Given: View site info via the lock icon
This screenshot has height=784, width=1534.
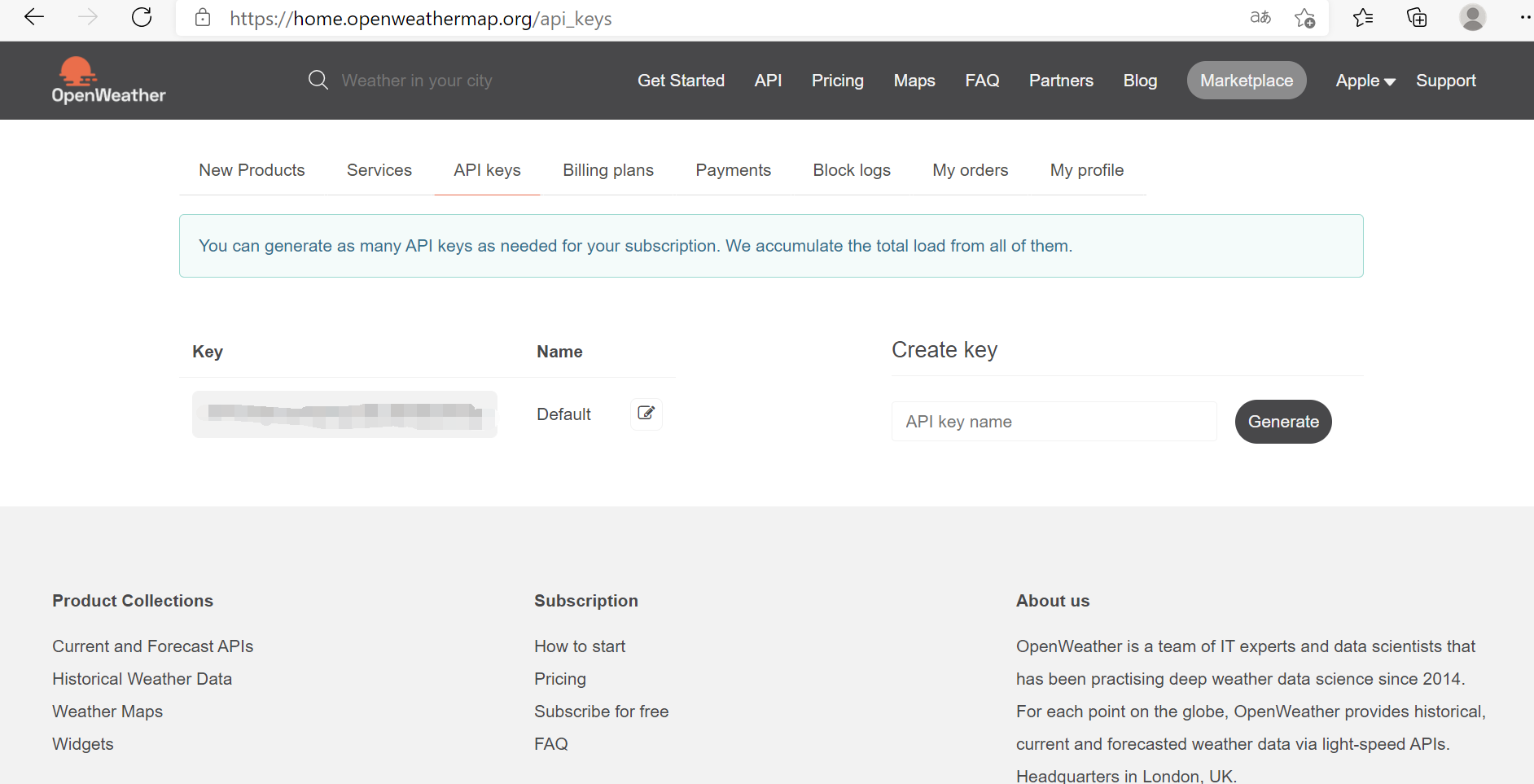Looking at the screenshot, I should pyautogui.click(x=203, y=18).
